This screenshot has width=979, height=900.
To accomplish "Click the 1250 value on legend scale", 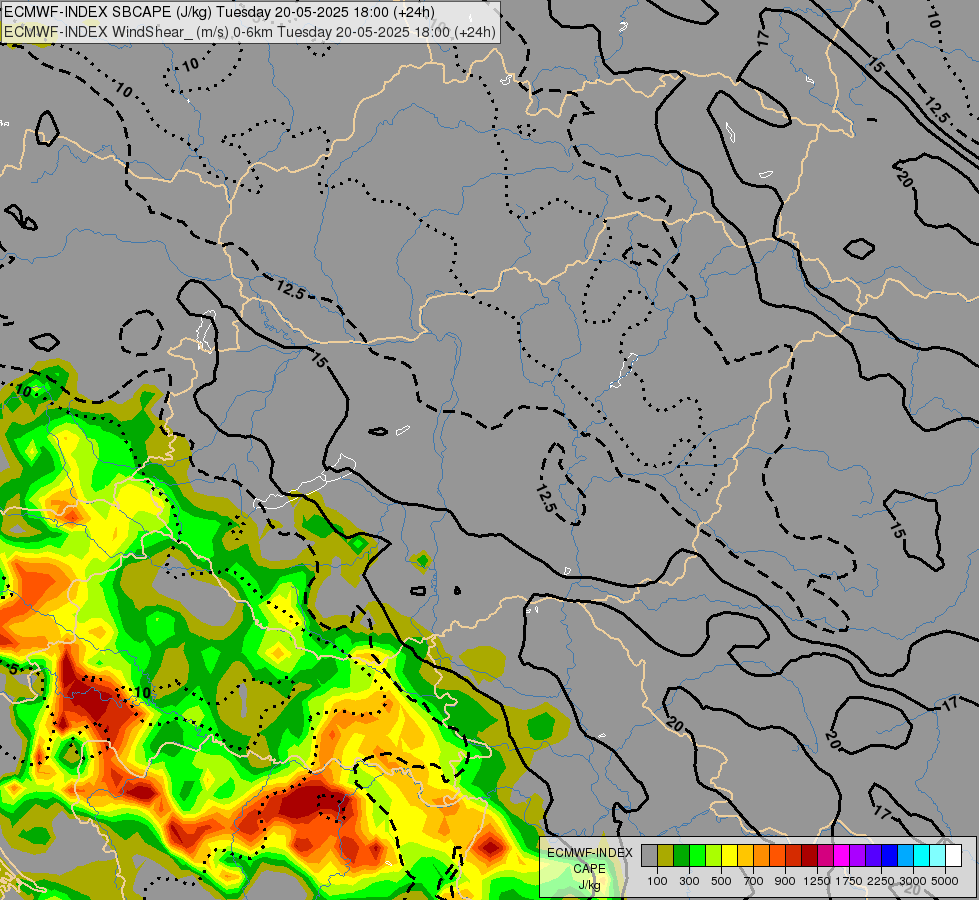I will pos(817,881).
